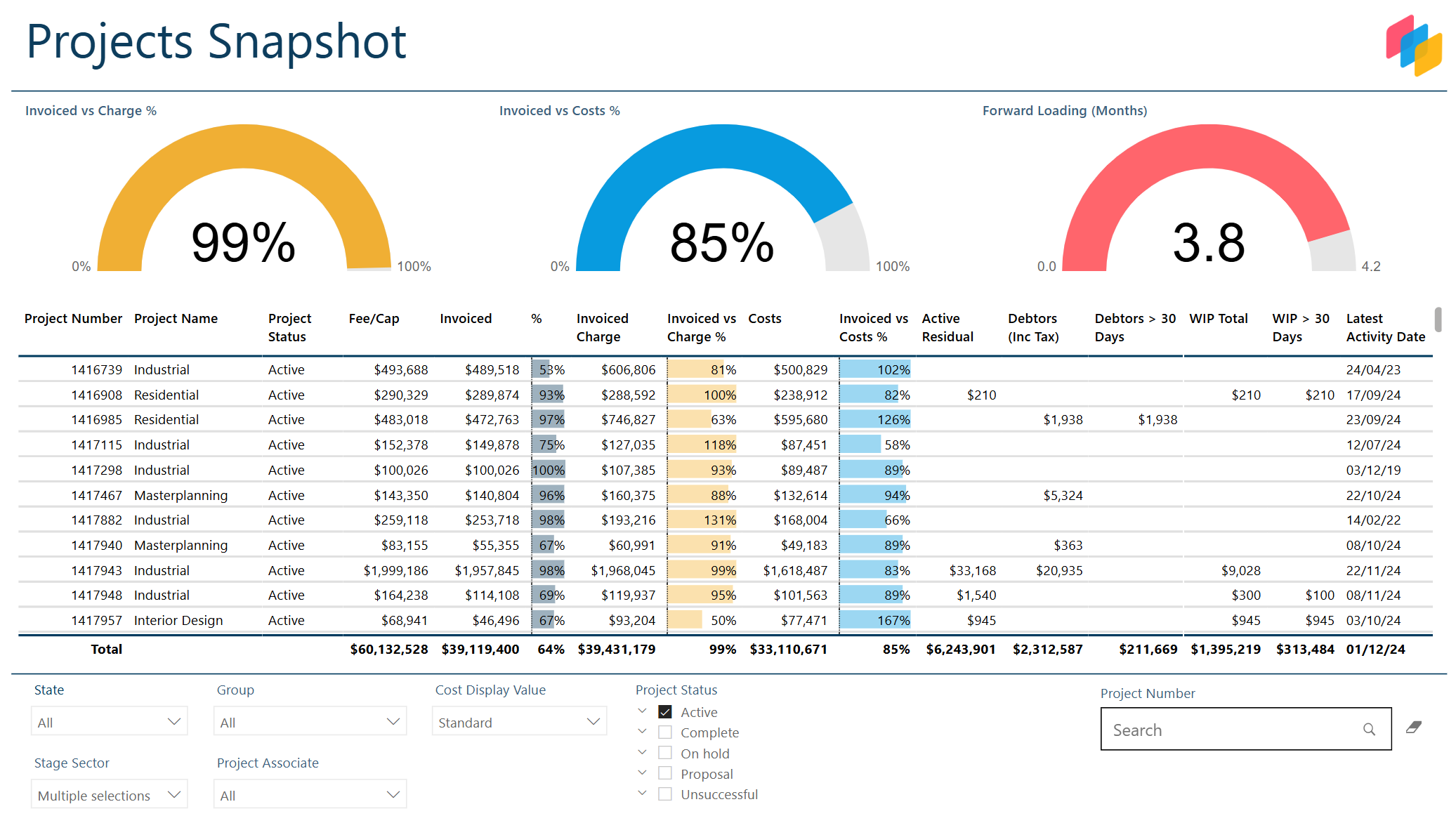Clear the Project Number filter using the eraser icon
Image resolution: width=1456 pixels, height=816 pixels.
tap(1414, 728)
